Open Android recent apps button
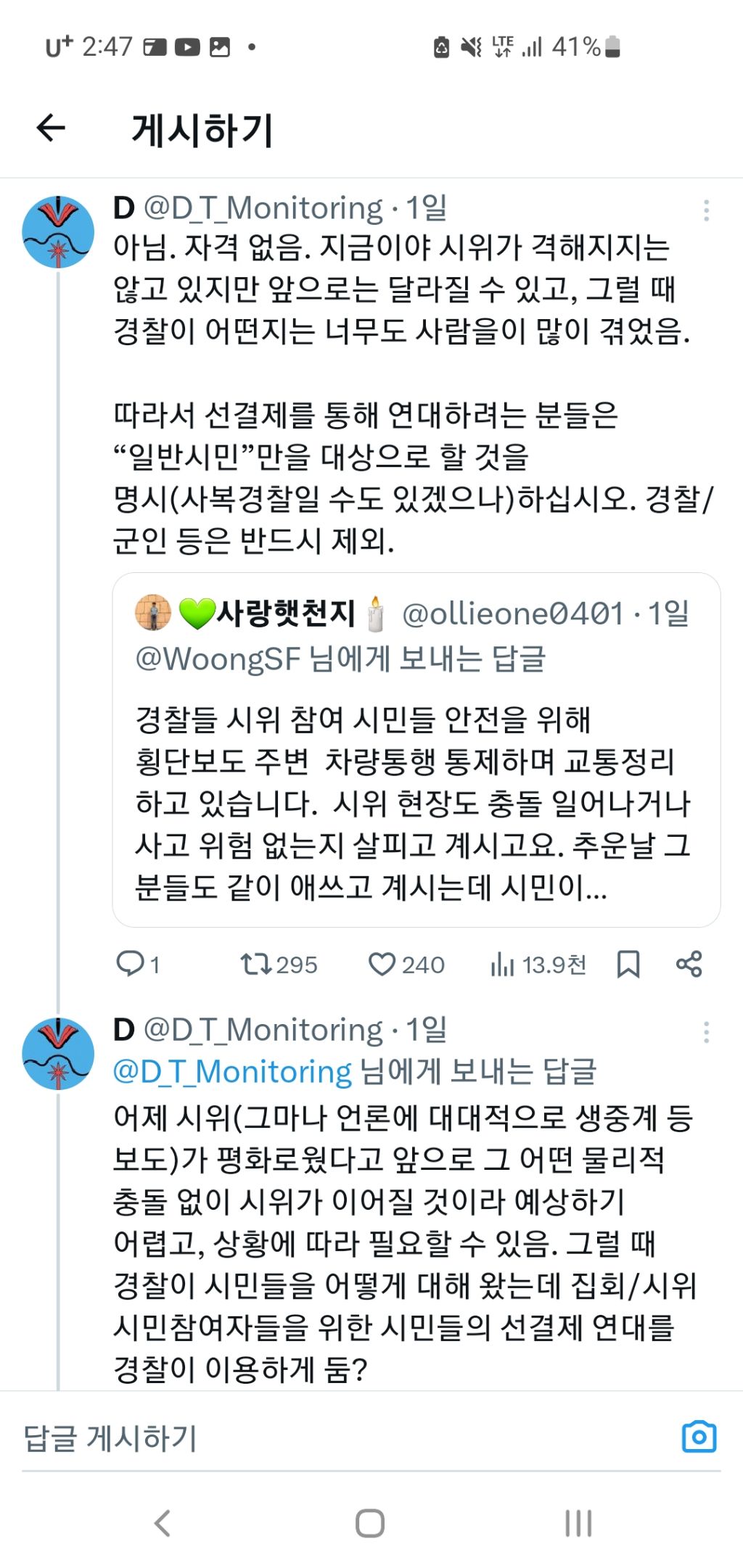The width and height of the screenshot is (743, 1568). [x=578, y=1523]
